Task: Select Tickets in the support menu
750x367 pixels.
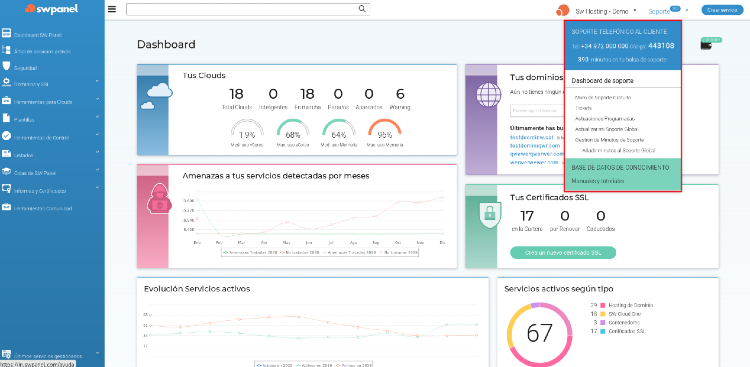Action: pyautogui.click(x=583, y=108)
